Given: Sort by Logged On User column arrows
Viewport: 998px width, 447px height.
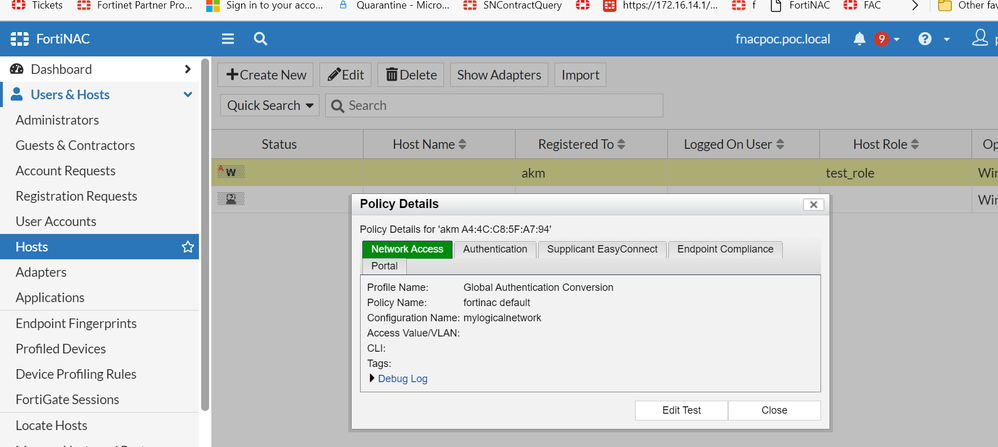Looking at the screenshot, I should click(x=780, y=145).
